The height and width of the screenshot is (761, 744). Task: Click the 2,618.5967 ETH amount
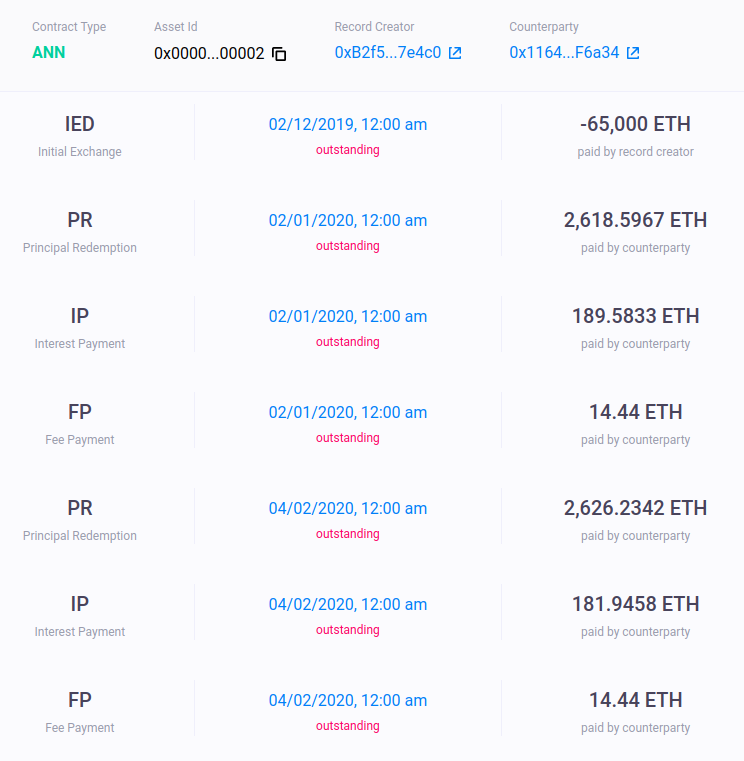[635, 220]
